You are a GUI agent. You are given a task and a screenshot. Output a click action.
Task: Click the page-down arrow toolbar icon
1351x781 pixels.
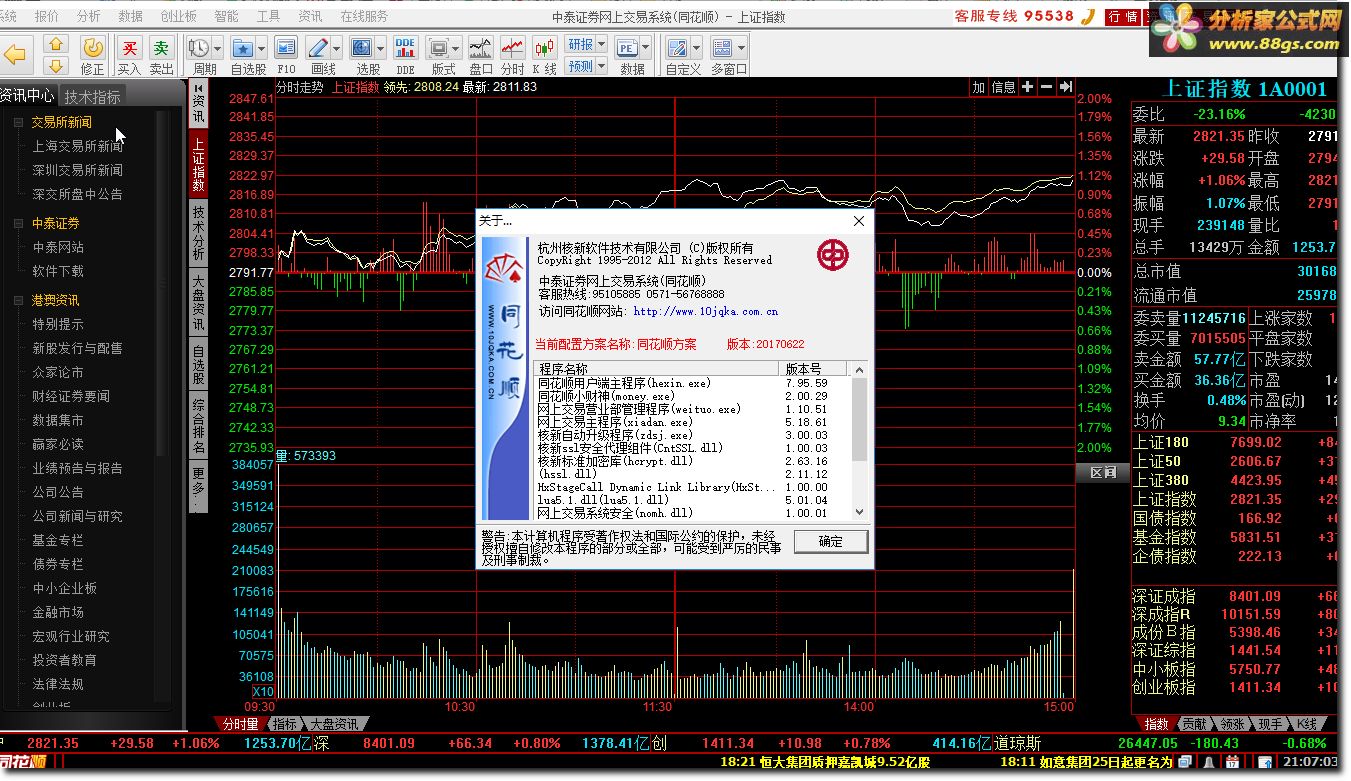(56, 65)
